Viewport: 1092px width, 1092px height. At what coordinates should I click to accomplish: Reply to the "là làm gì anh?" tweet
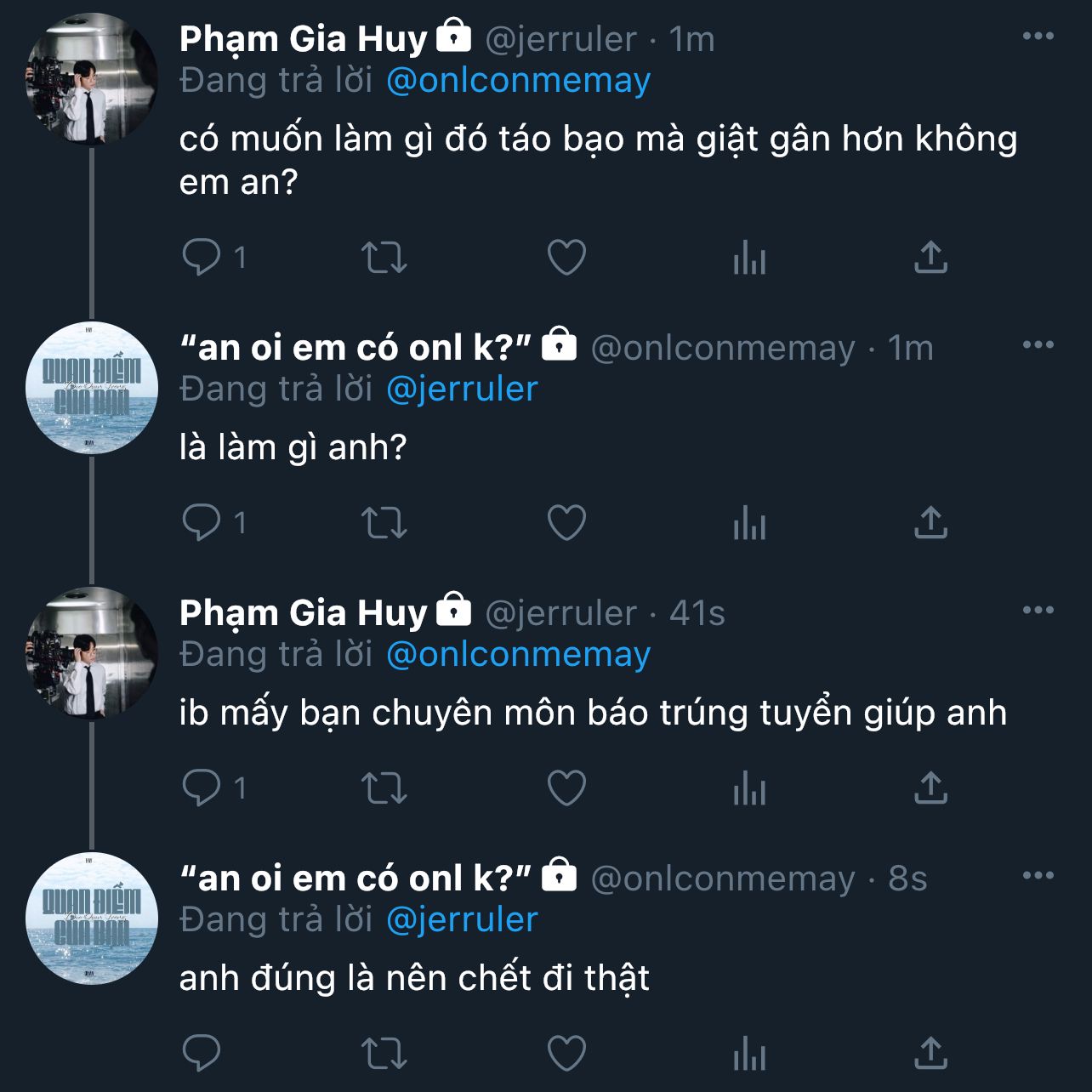[x=202, y=522]
